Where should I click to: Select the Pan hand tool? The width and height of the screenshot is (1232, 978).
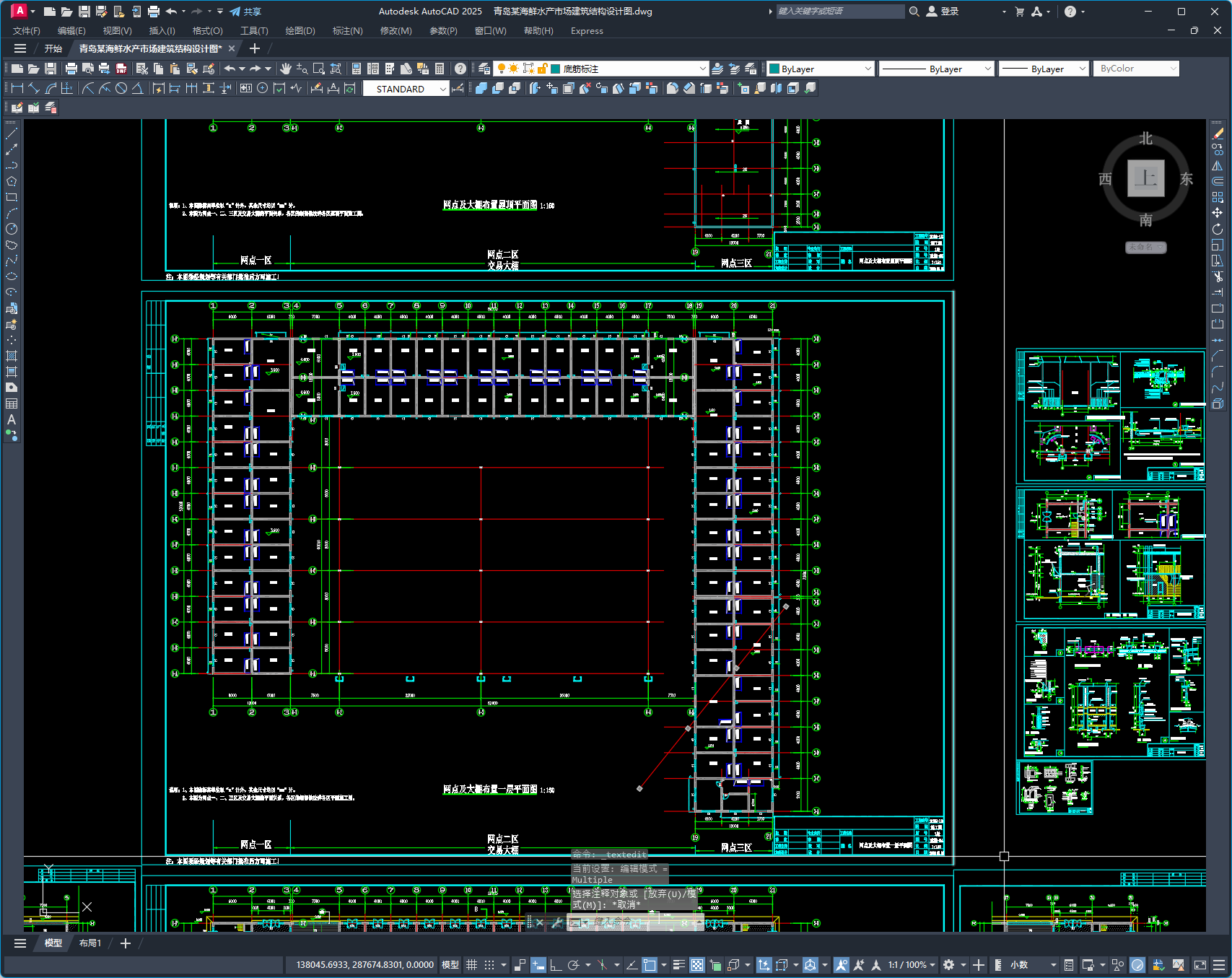point(286,69)
